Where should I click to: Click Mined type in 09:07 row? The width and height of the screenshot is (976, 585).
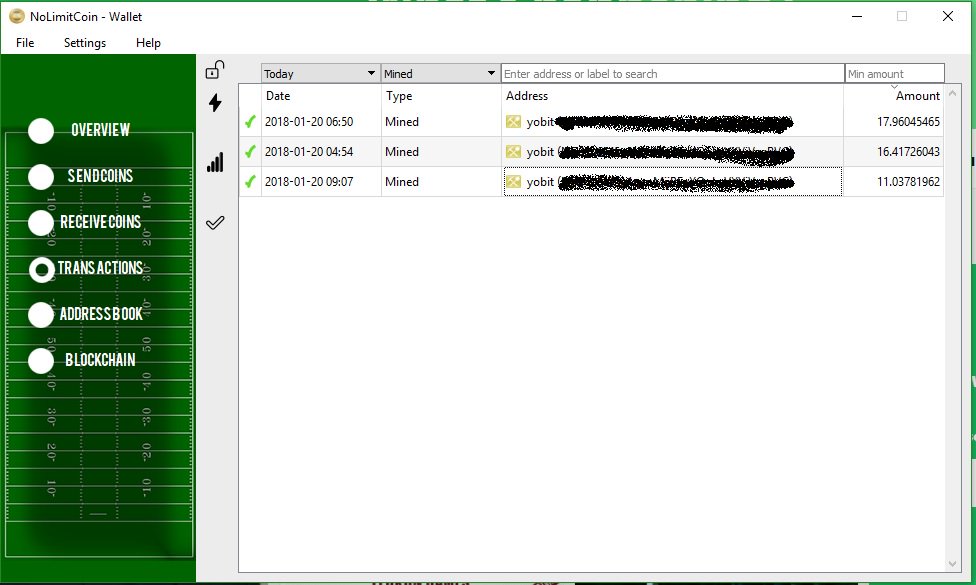coord(401,182)
